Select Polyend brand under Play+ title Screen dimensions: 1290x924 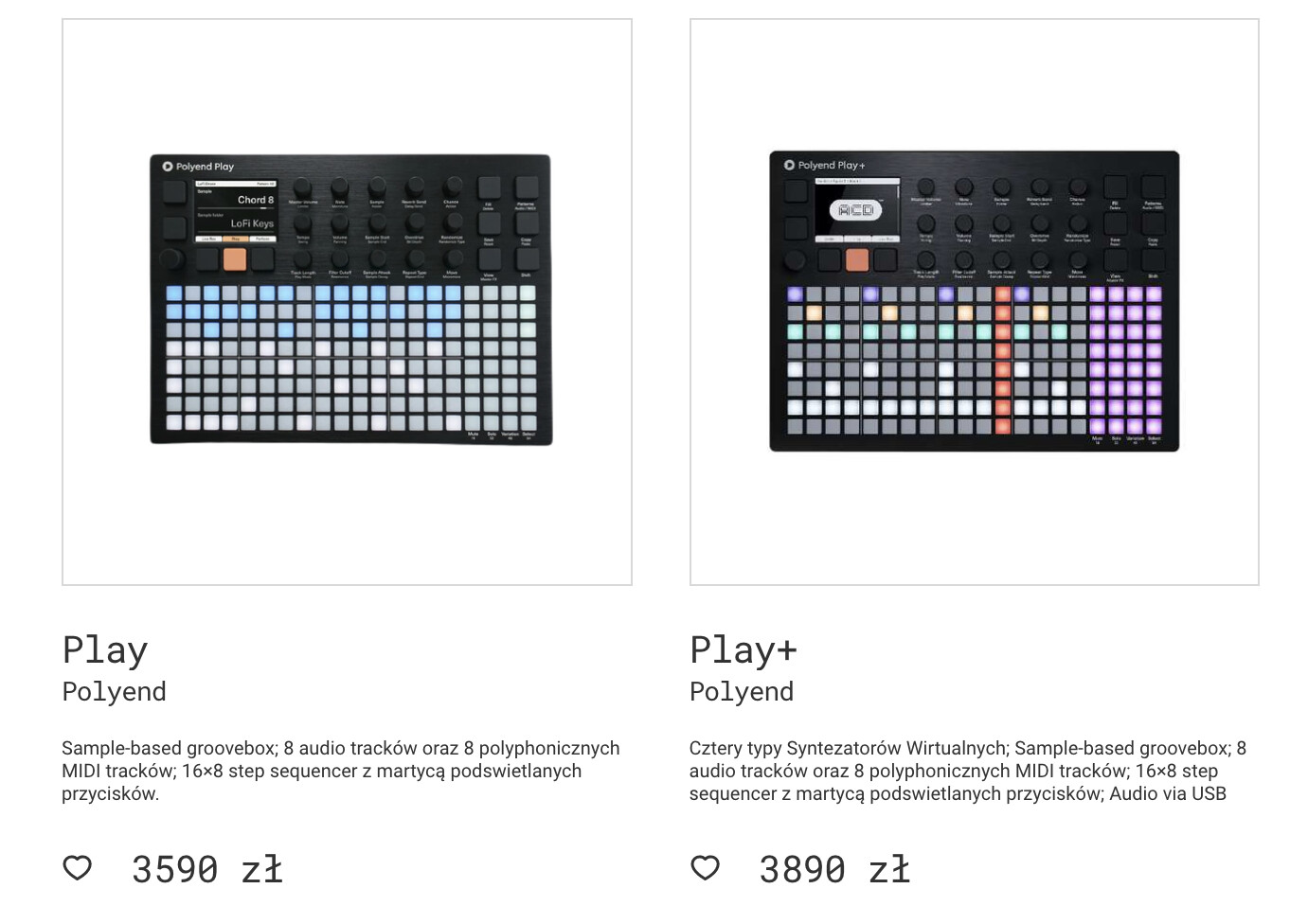[x=742, y=692]
